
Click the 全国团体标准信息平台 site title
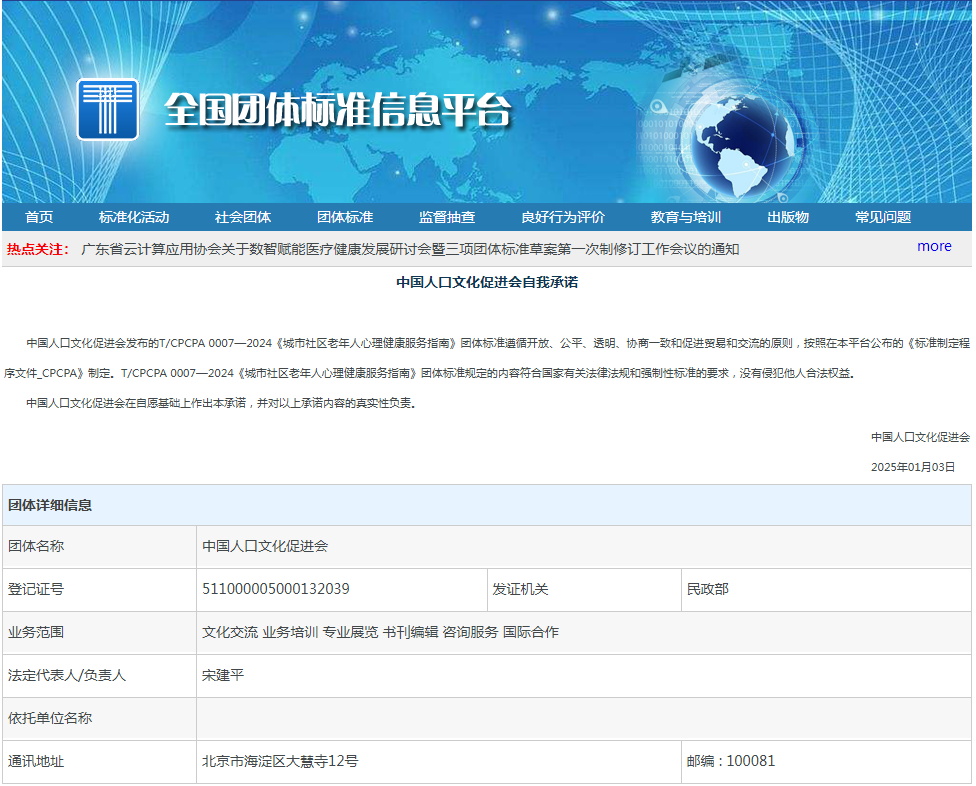(x=337, y=110)
